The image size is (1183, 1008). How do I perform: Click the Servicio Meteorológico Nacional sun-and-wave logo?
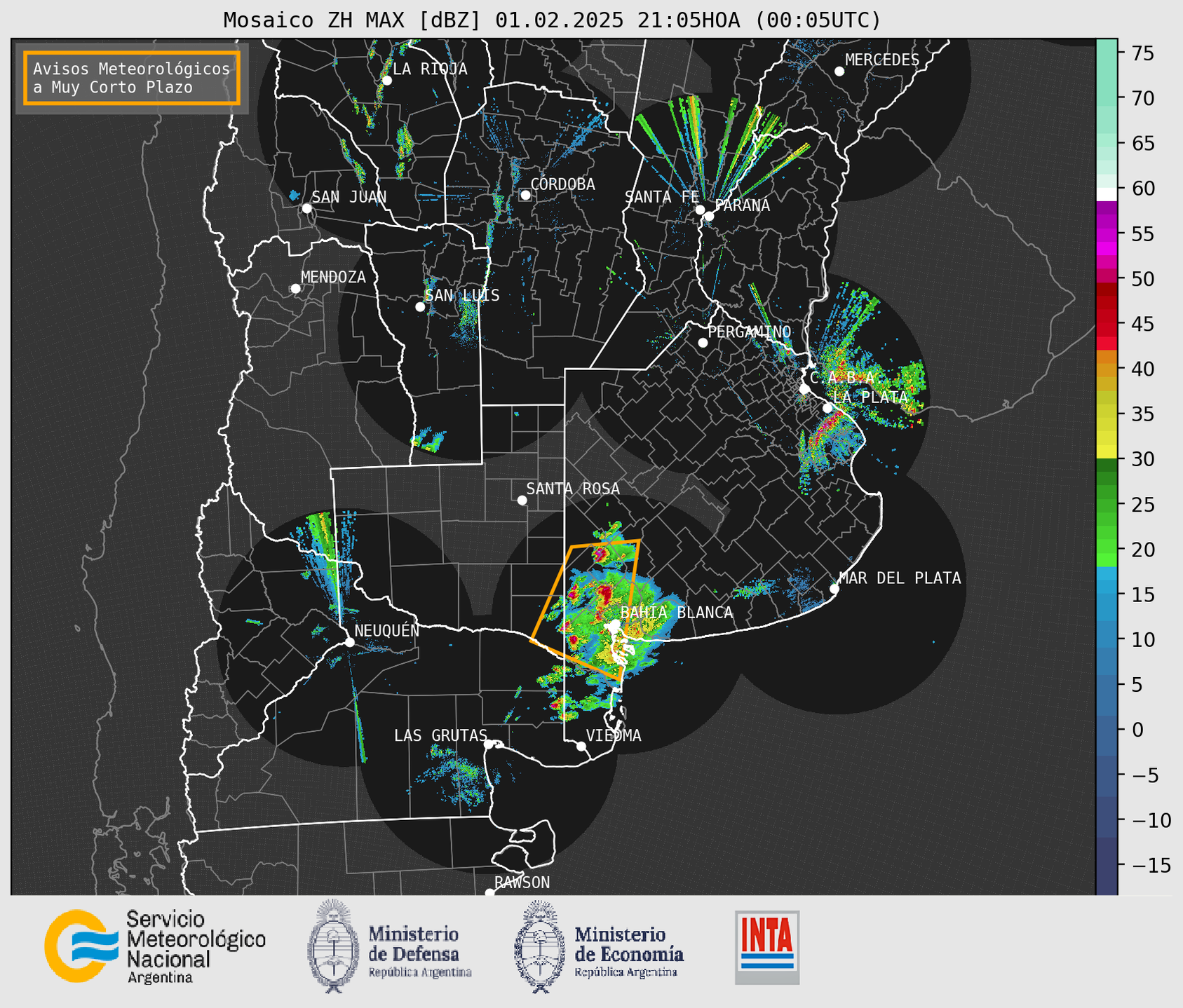click(x=81, y=946)
